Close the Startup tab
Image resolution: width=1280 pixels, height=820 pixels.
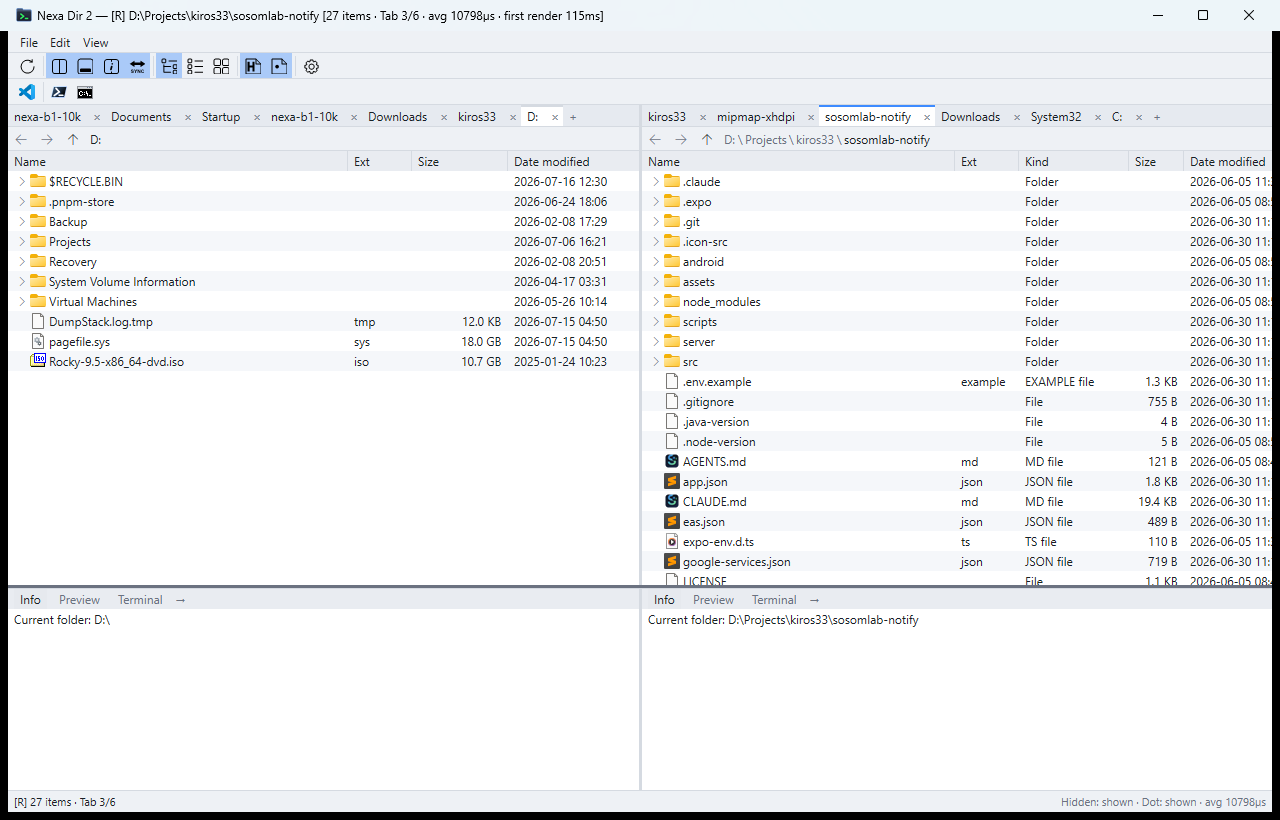coord(257,117)
